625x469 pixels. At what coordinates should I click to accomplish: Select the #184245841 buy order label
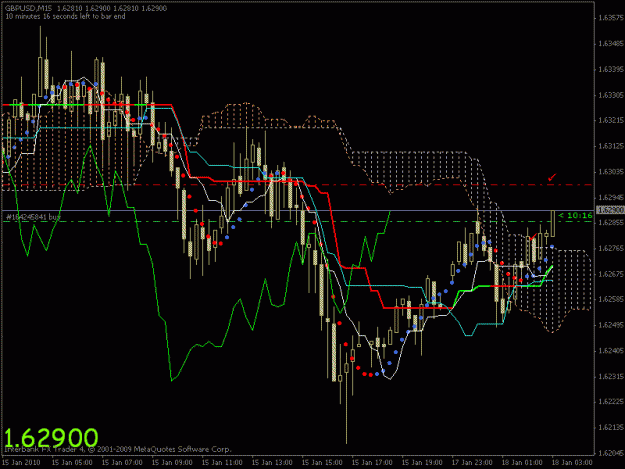(33, 217)
